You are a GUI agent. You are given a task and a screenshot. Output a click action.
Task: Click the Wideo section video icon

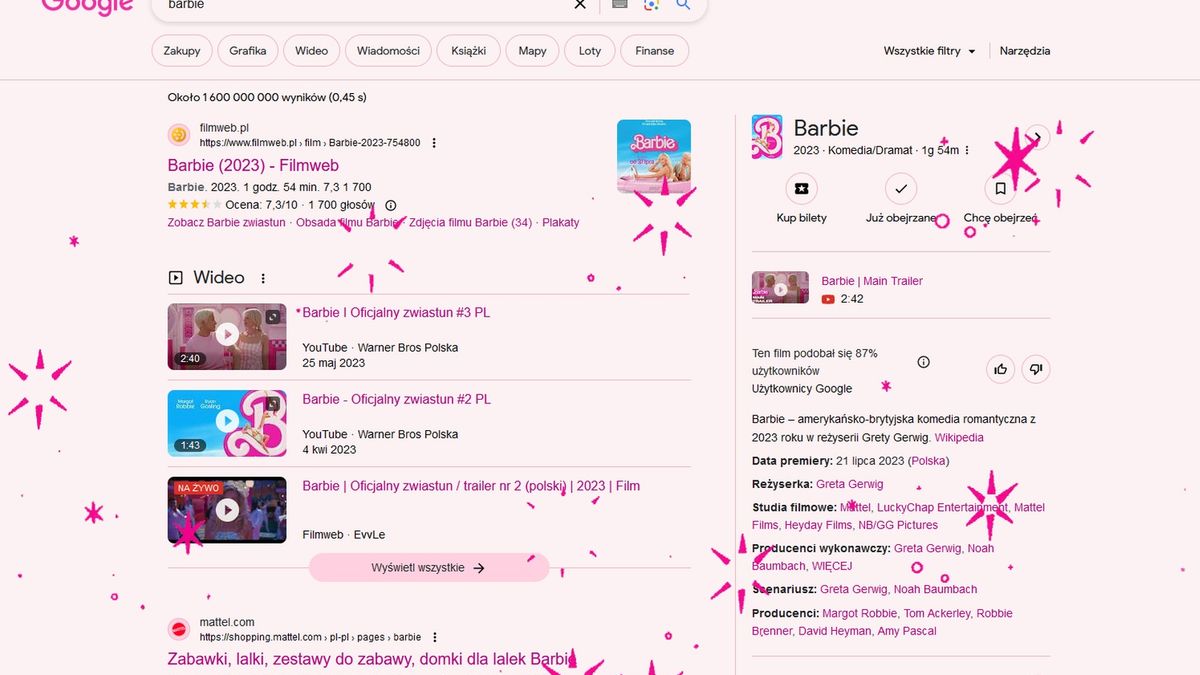click(x=176, y=278)
